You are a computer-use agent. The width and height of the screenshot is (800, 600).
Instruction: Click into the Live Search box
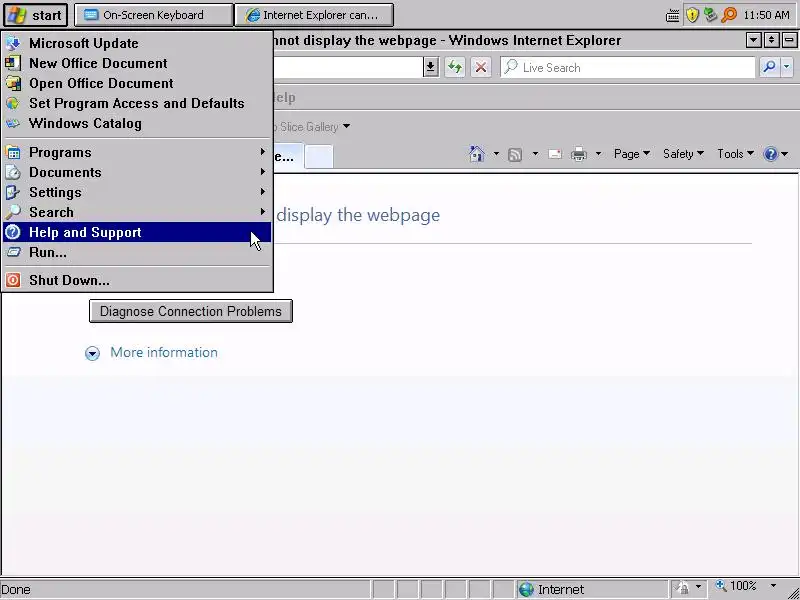tap(628, 67)
